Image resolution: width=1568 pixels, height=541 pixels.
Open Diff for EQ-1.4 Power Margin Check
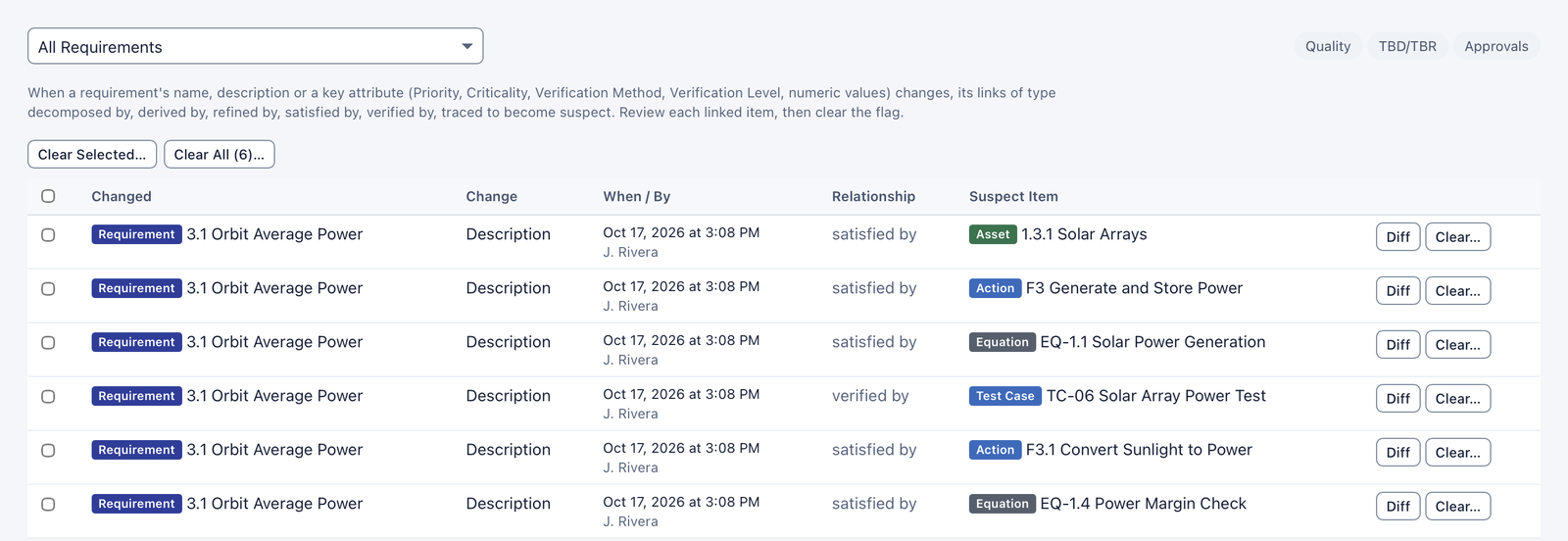point(1398,507)
